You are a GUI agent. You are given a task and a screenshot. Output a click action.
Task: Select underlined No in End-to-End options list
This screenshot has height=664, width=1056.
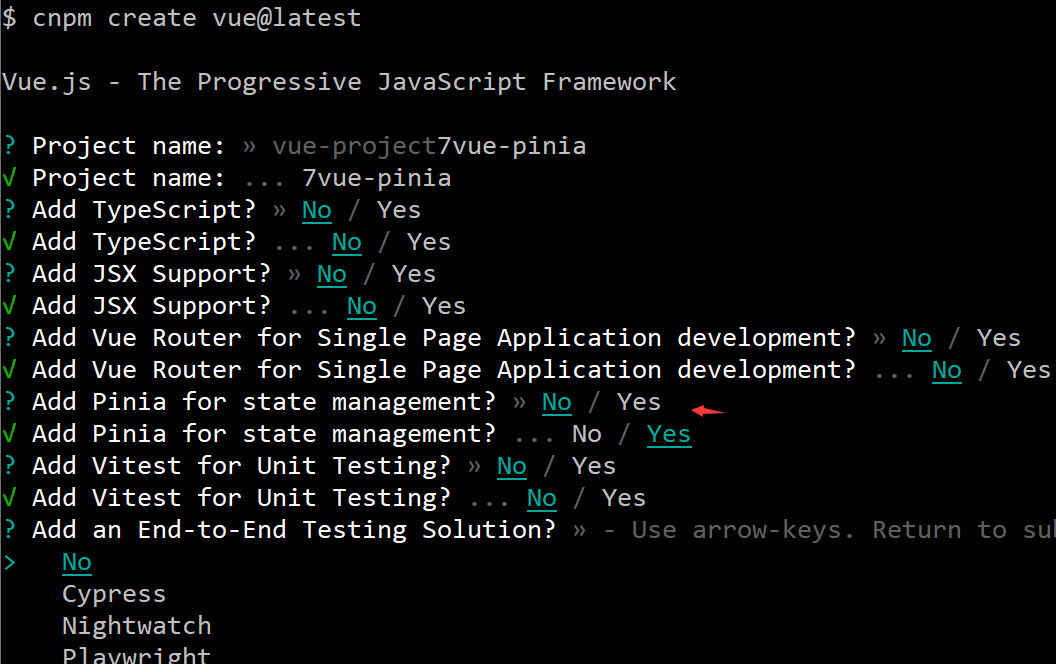coord(77,562)
